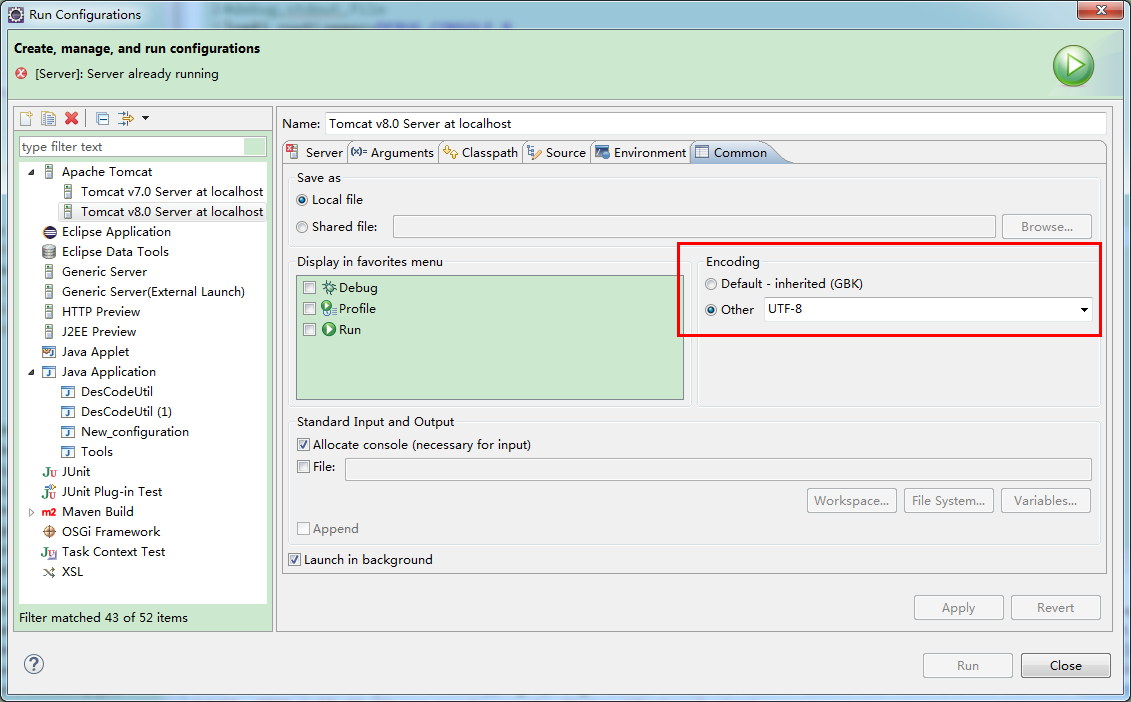This screenshot has height=702, width=1131.
Task: Collapse the Java Application tree node
Action: [31, 372]
